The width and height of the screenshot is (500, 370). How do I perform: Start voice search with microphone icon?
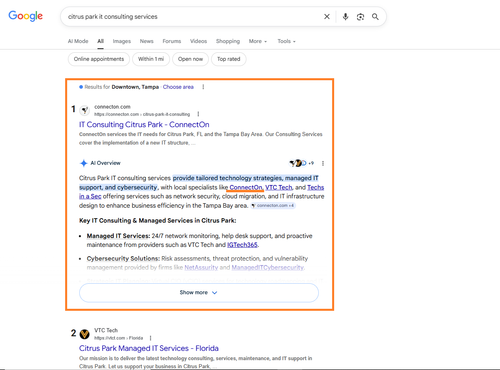tap(345, 17)
